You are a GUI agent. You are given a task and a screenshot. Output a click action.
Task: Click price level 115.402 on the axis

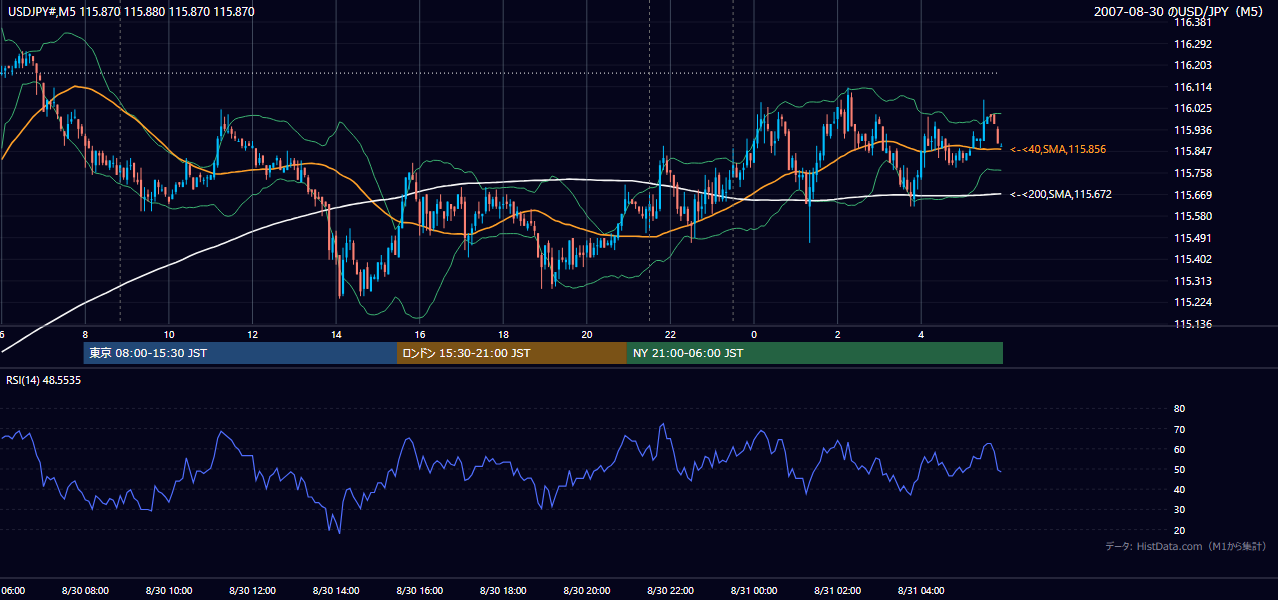click(x=1192, y=259)
